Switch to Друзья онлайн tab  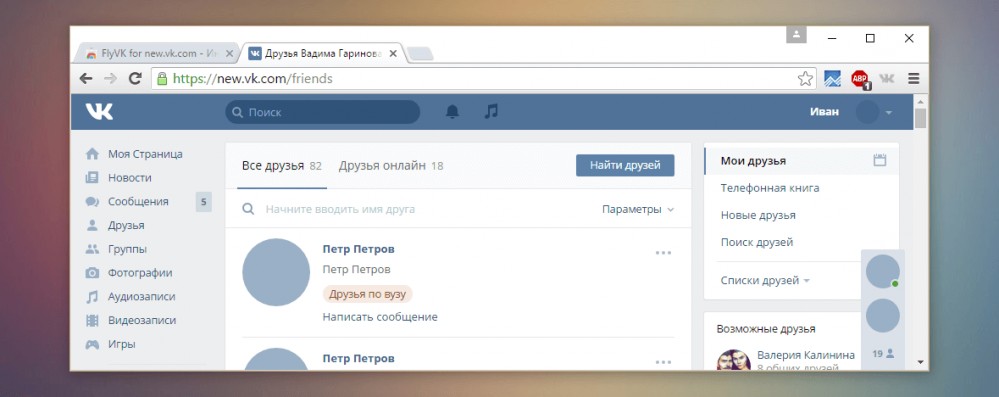tap(391, 166)
